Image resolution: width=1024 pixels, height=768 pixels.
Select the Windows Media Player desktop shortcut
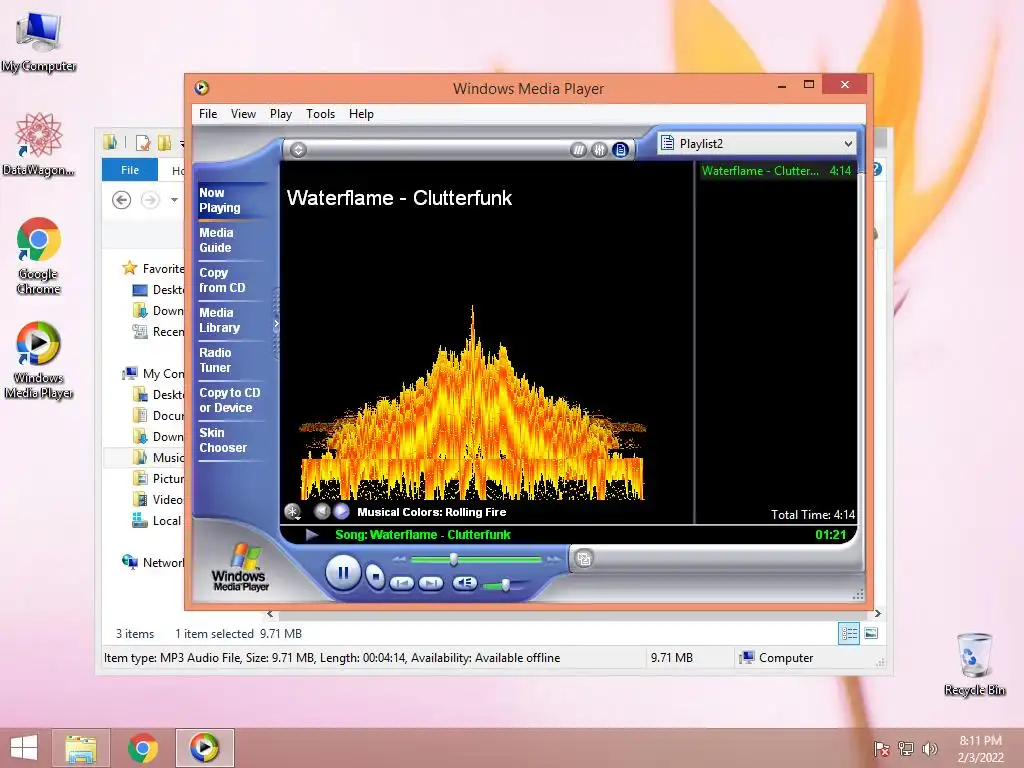click(x=39, y=360)
